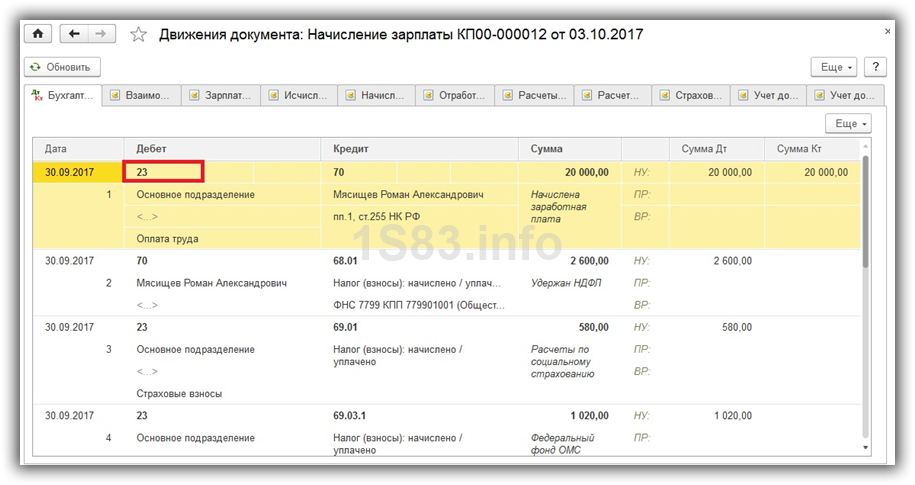This screenshot has height=485, width=915.
Task: Go forward with the right arrow
Action: pos(100,34)
